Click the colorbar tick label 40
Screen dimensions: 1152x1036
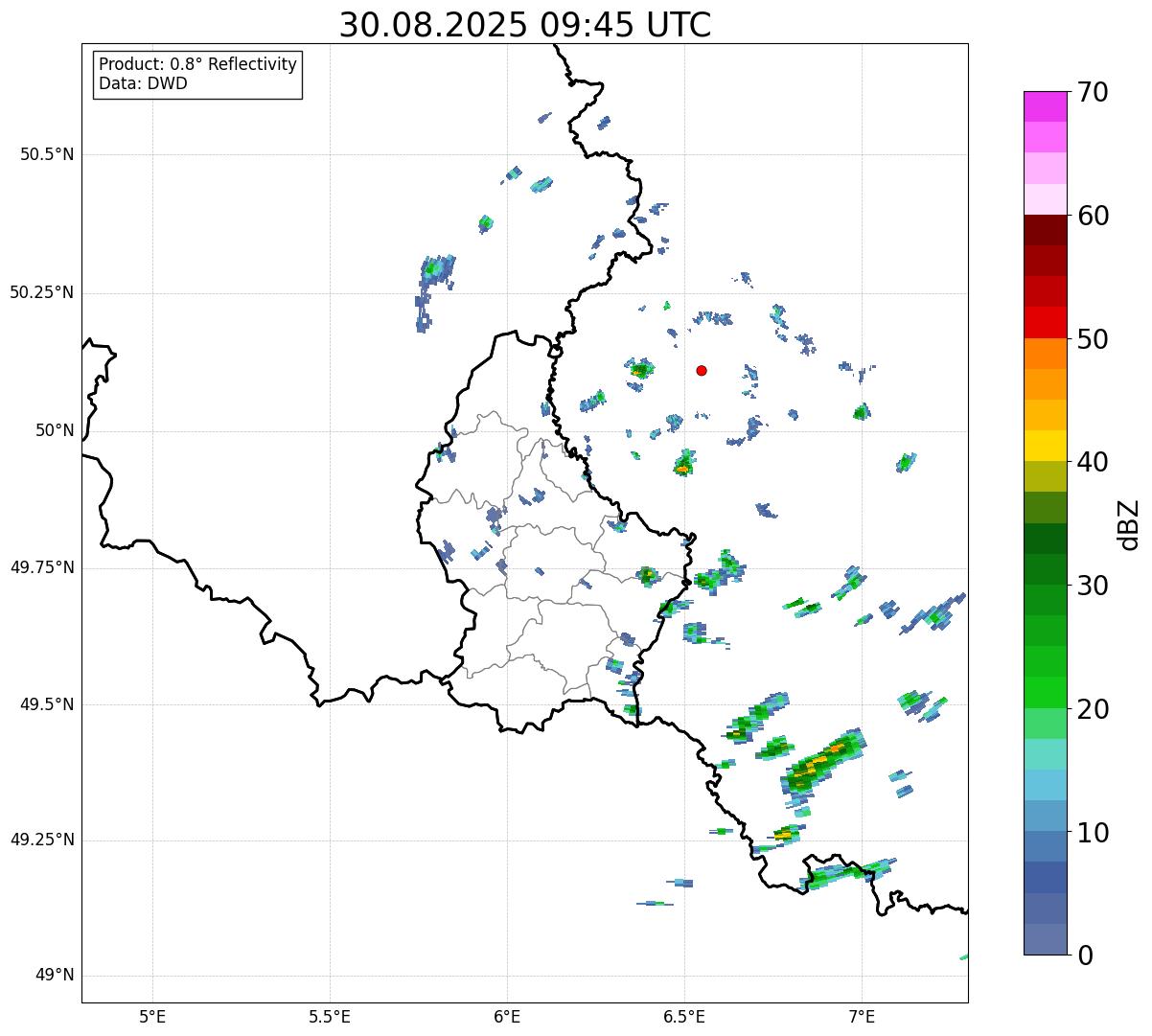(1093, 462)
